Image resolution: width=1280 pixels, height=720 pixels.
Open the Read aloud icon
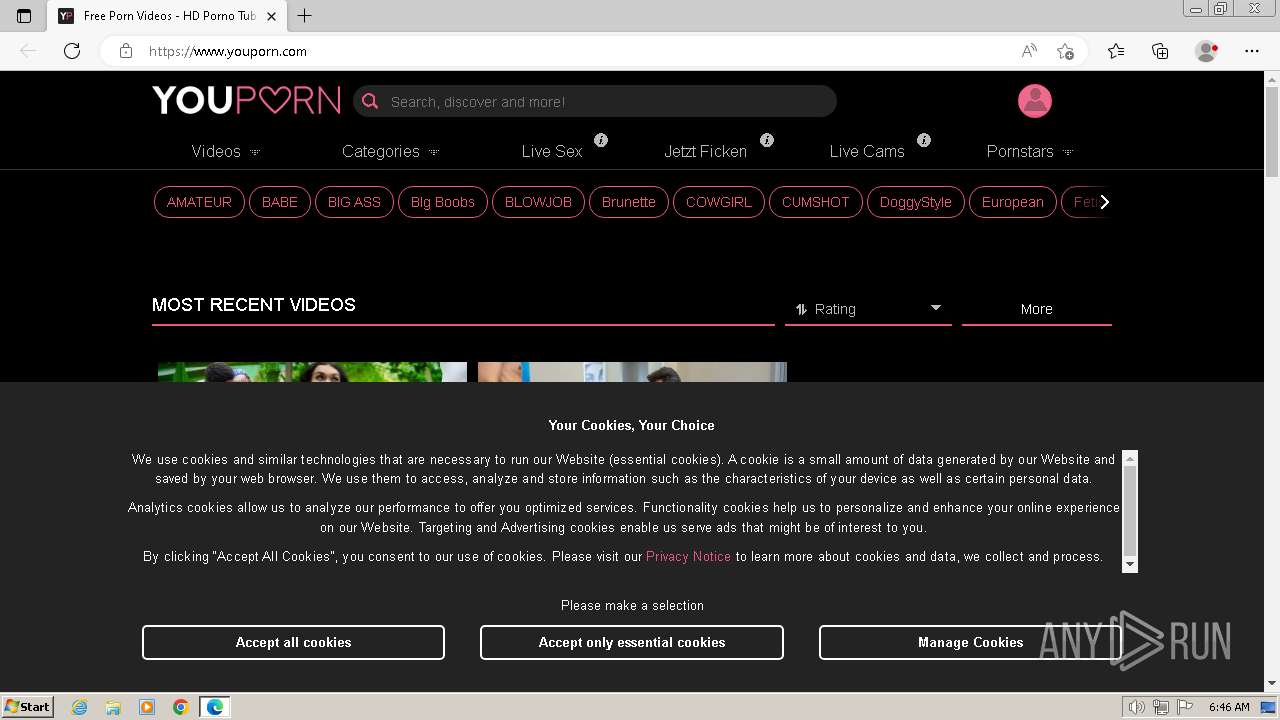(1029, 51)
